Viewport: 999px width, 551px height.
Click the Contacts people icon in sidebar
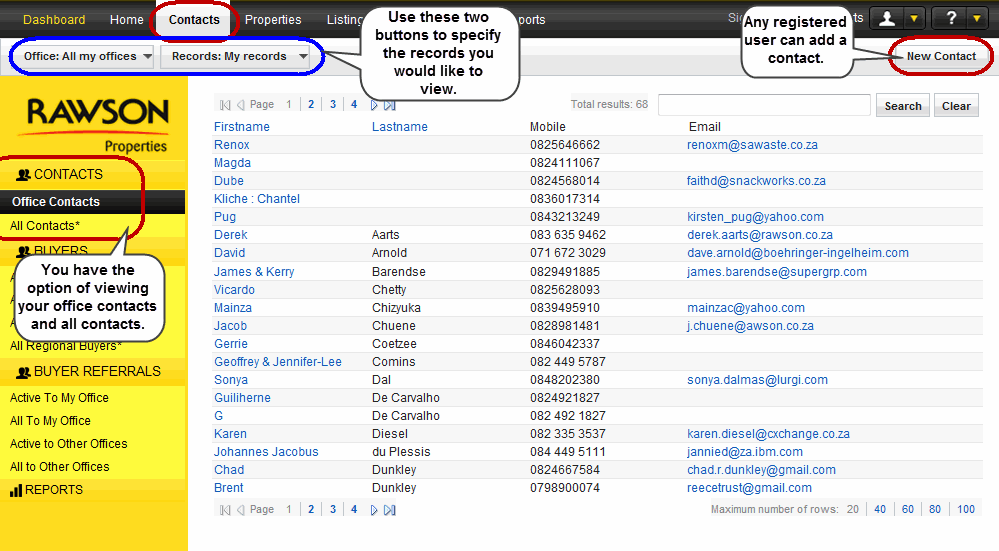[24, 175]
